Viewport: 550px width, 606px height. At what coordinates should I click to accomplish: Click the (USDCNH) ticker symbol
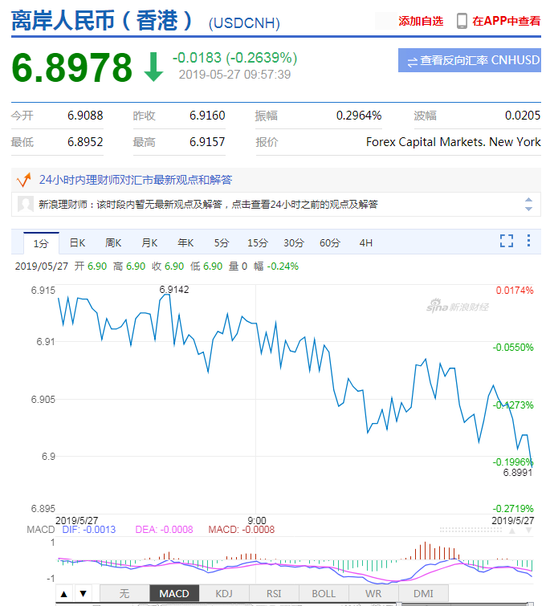click(244, 23)
